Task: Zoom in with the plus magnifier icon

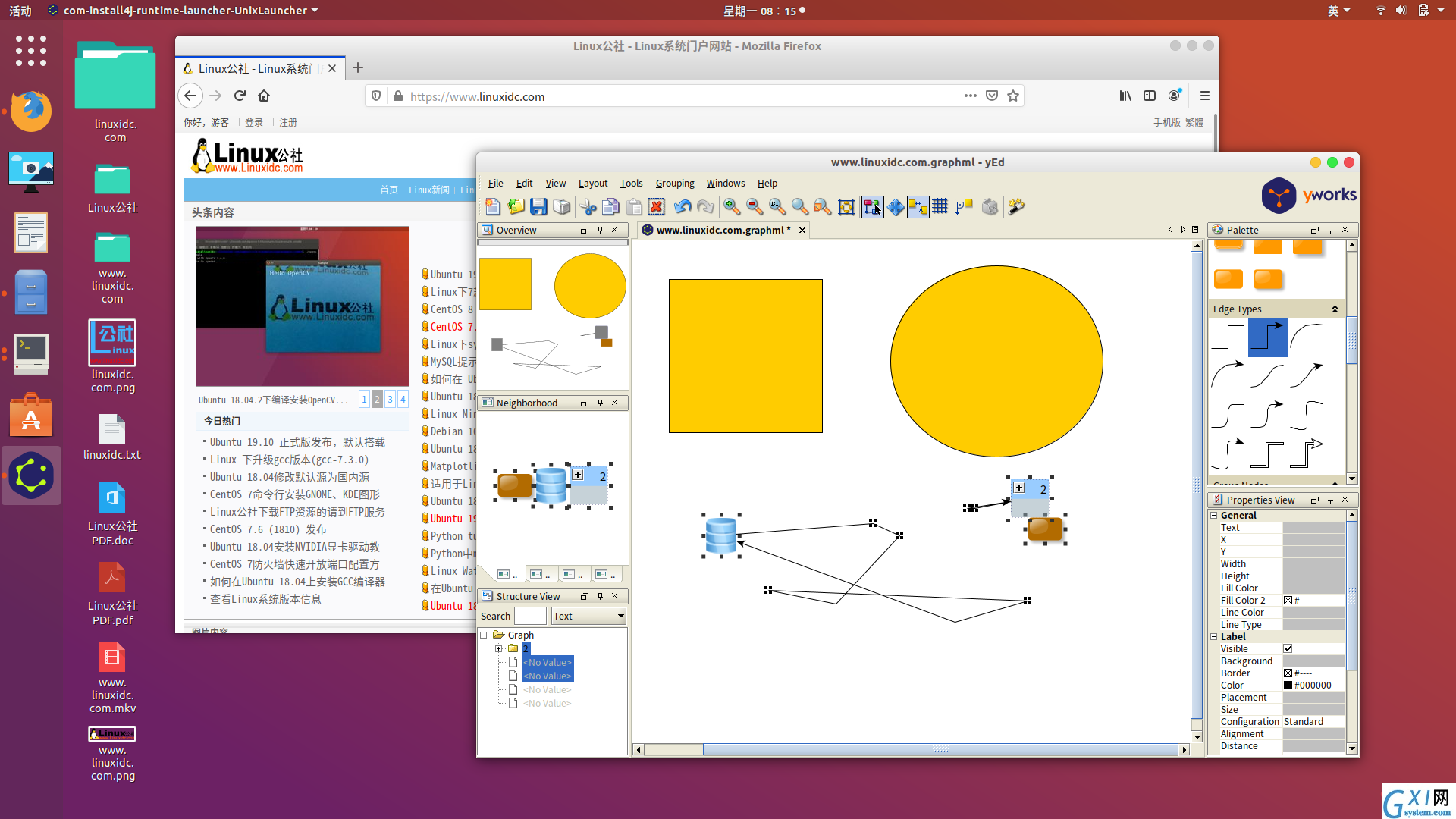Action: (x=732, y=206)
